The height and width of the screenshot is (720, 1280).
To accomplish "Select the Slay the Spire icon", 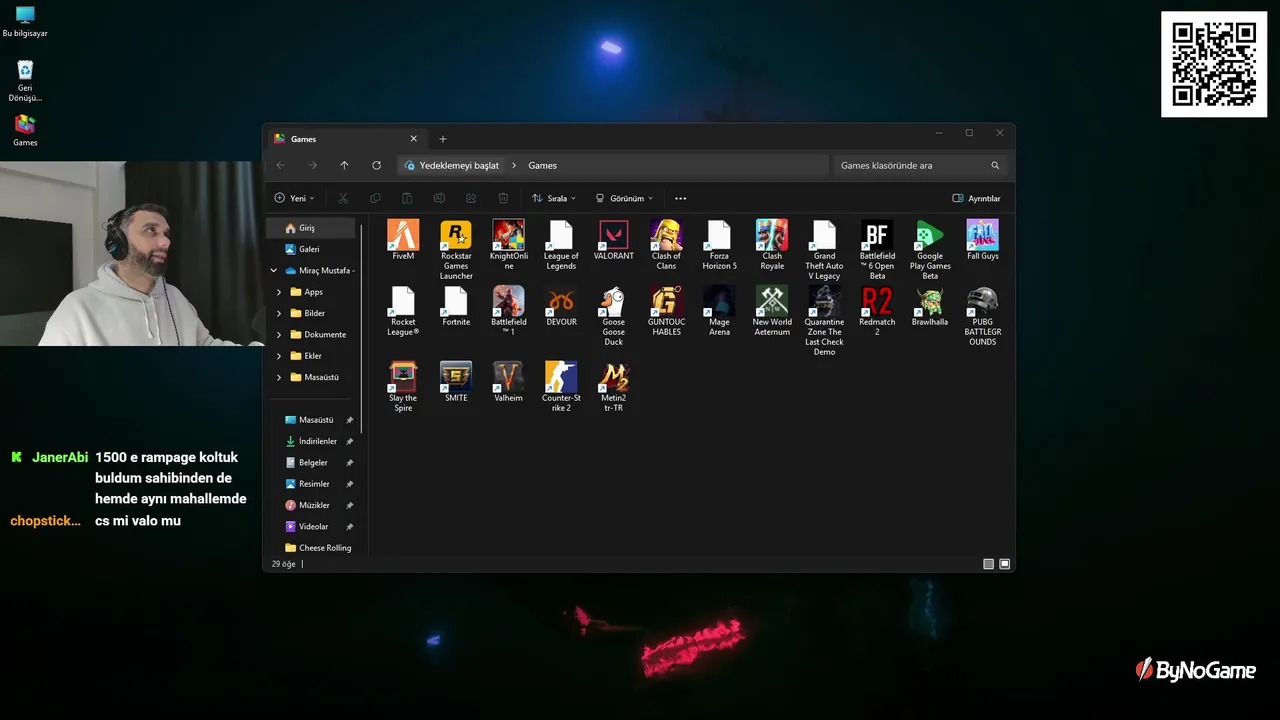I will [x=403, y=387].
